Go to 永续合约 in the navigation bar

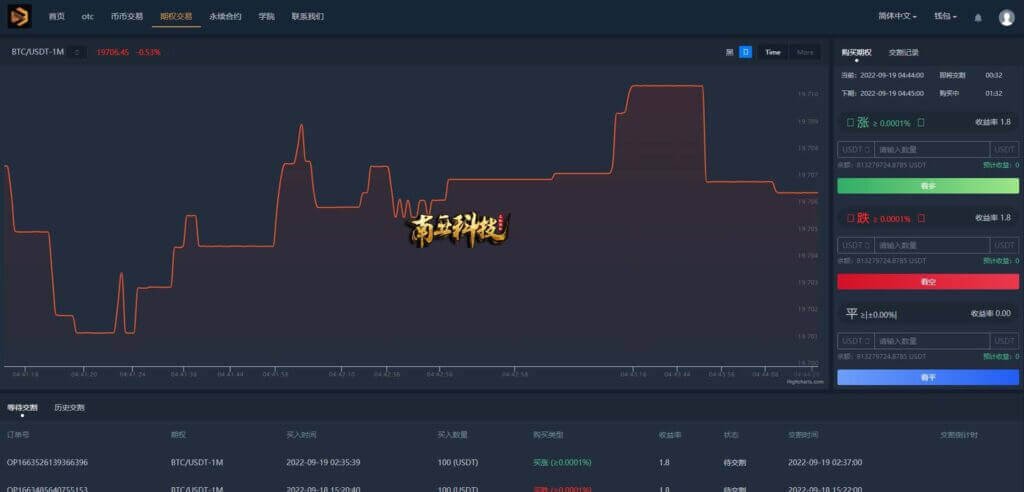(x=225, y=17)
